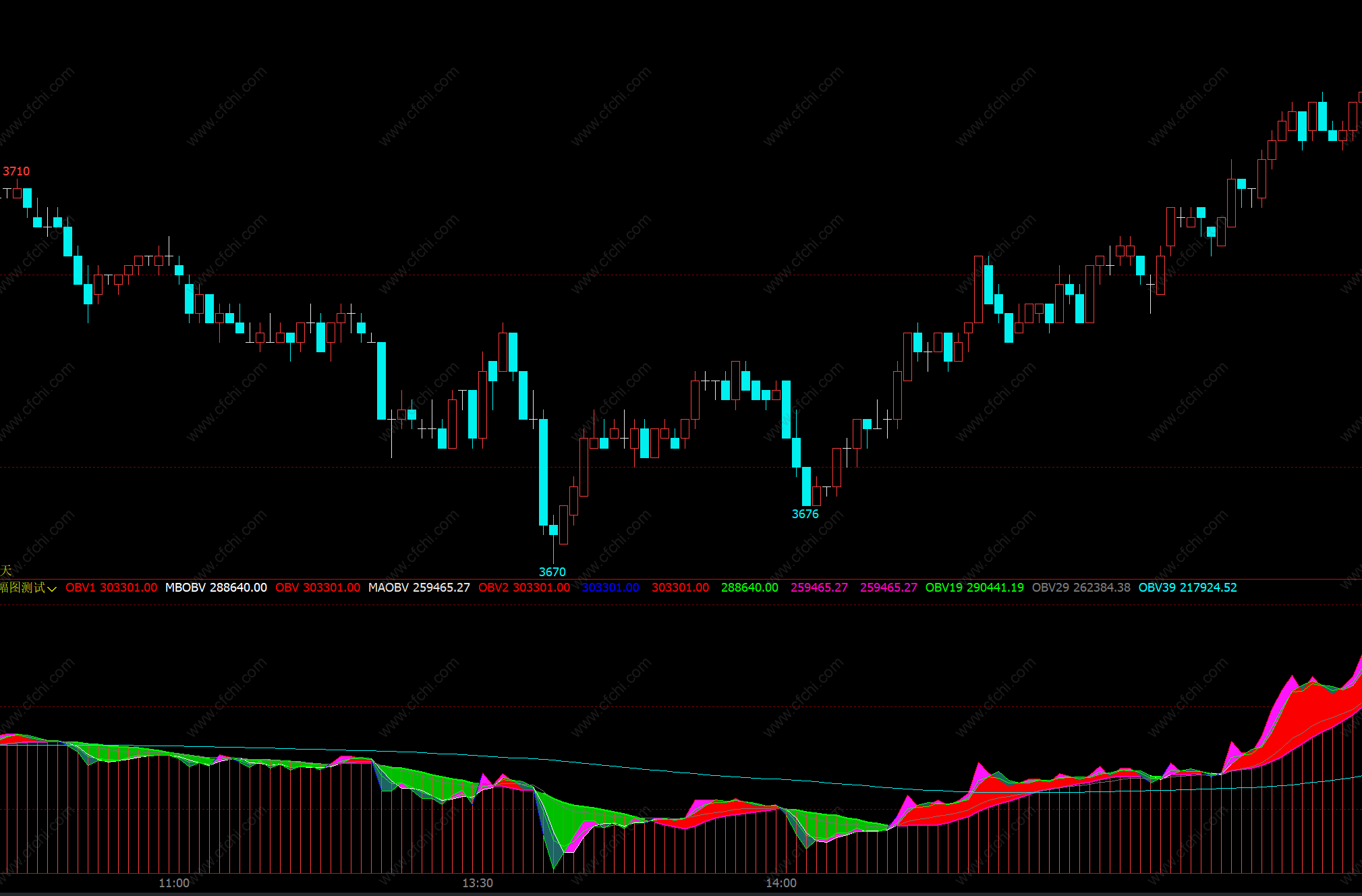Image resolution: width=1362 pixels, height=896 pixels.
Task: Click the blue 303301.00 indicator value
Action: [x=611, y=588]
